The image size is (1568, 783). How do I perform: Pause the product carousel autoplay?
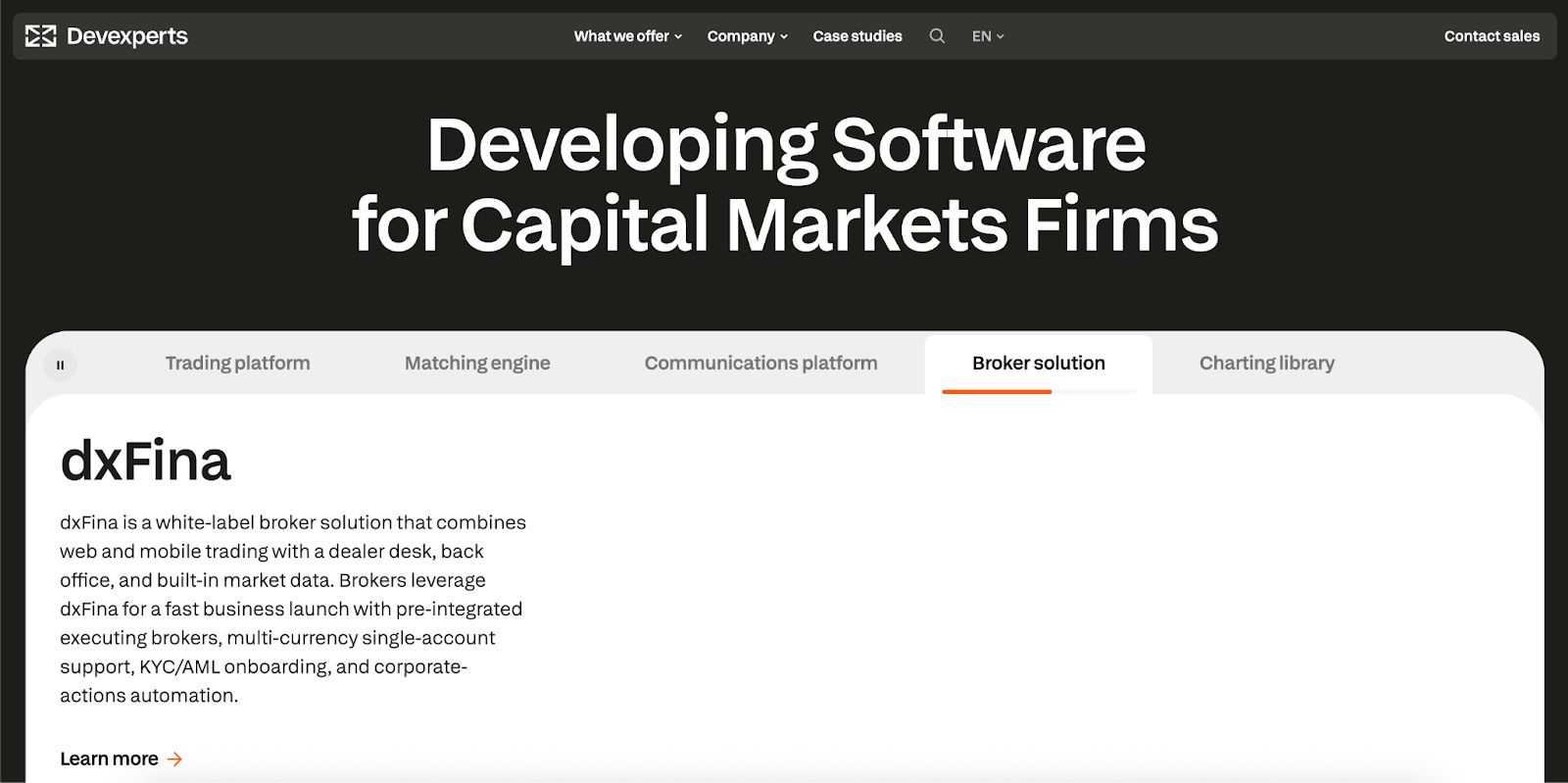60,365
